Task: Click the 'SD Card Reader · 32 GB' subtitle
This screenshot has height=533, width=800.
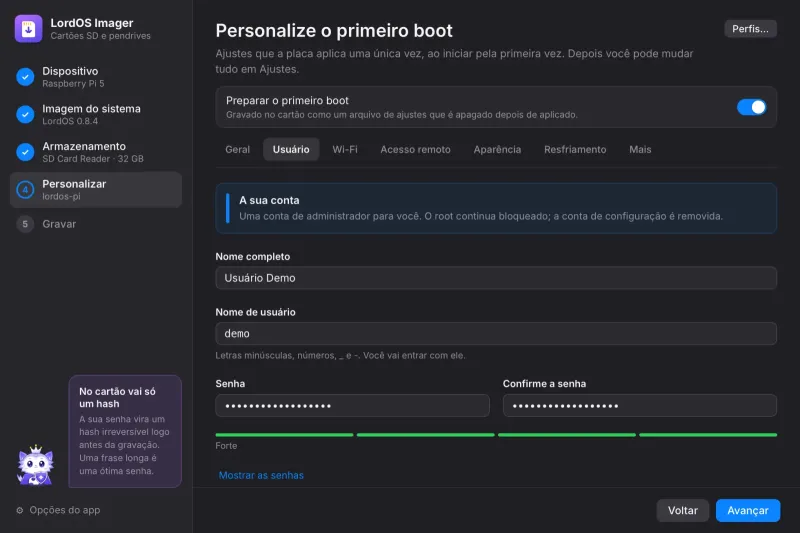Action: [93, 159]
